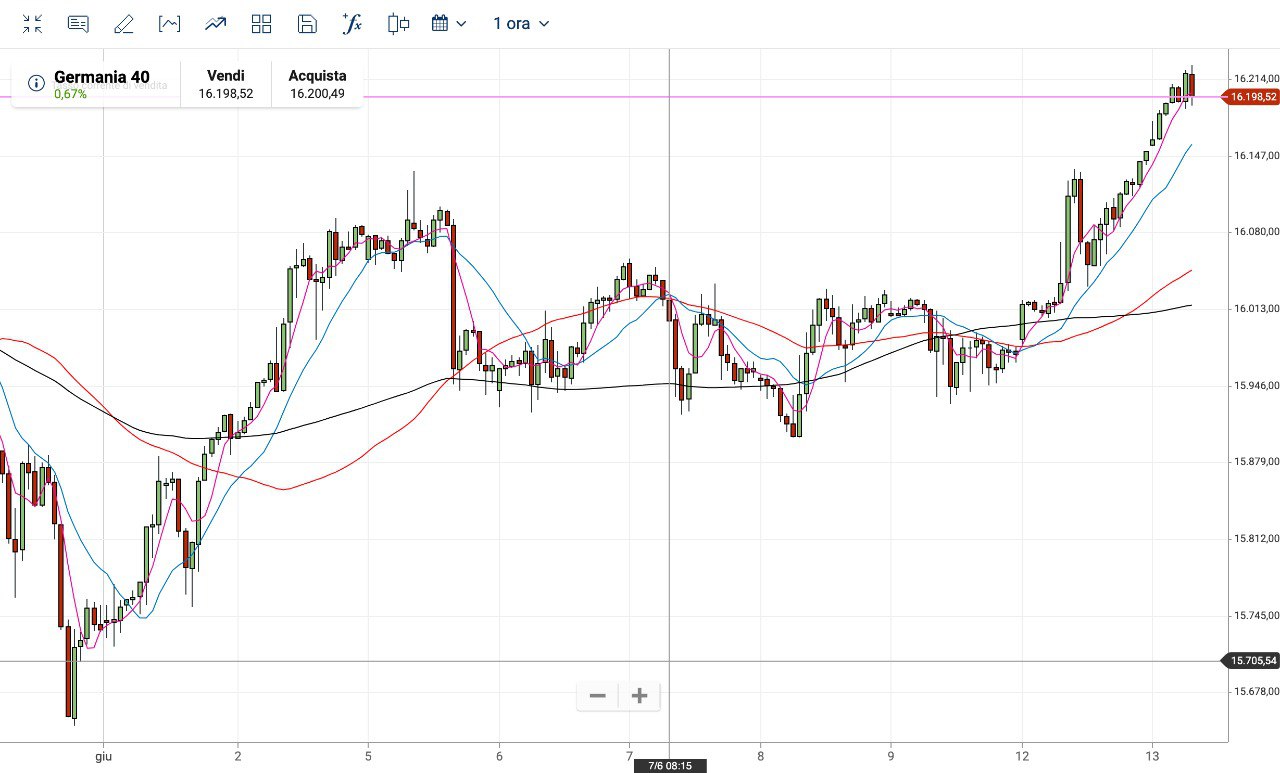Open the chart pattern bracket tool
The image size is (1280, 773).
169,24
